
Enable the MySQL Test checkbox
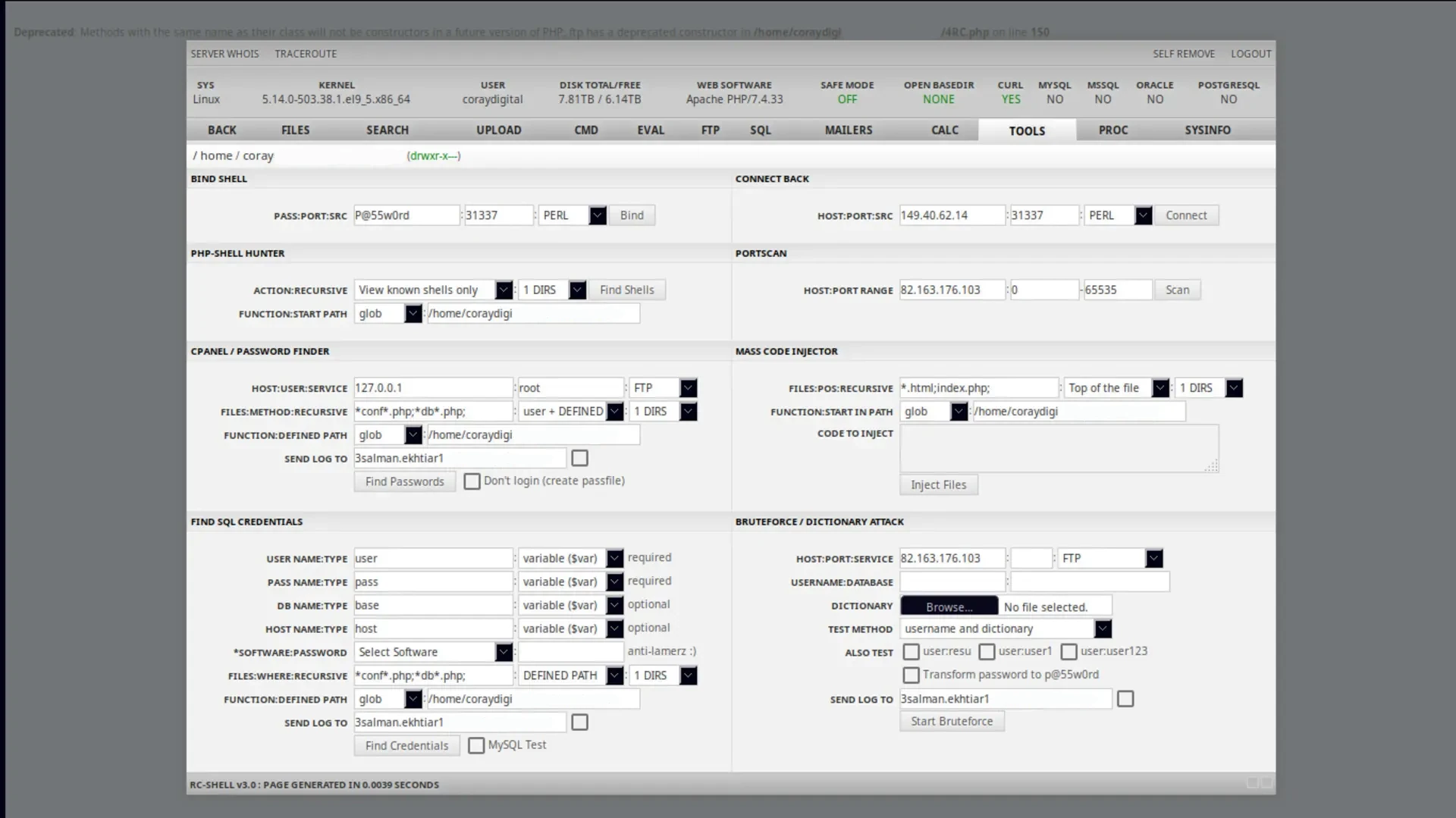point(476,746)
